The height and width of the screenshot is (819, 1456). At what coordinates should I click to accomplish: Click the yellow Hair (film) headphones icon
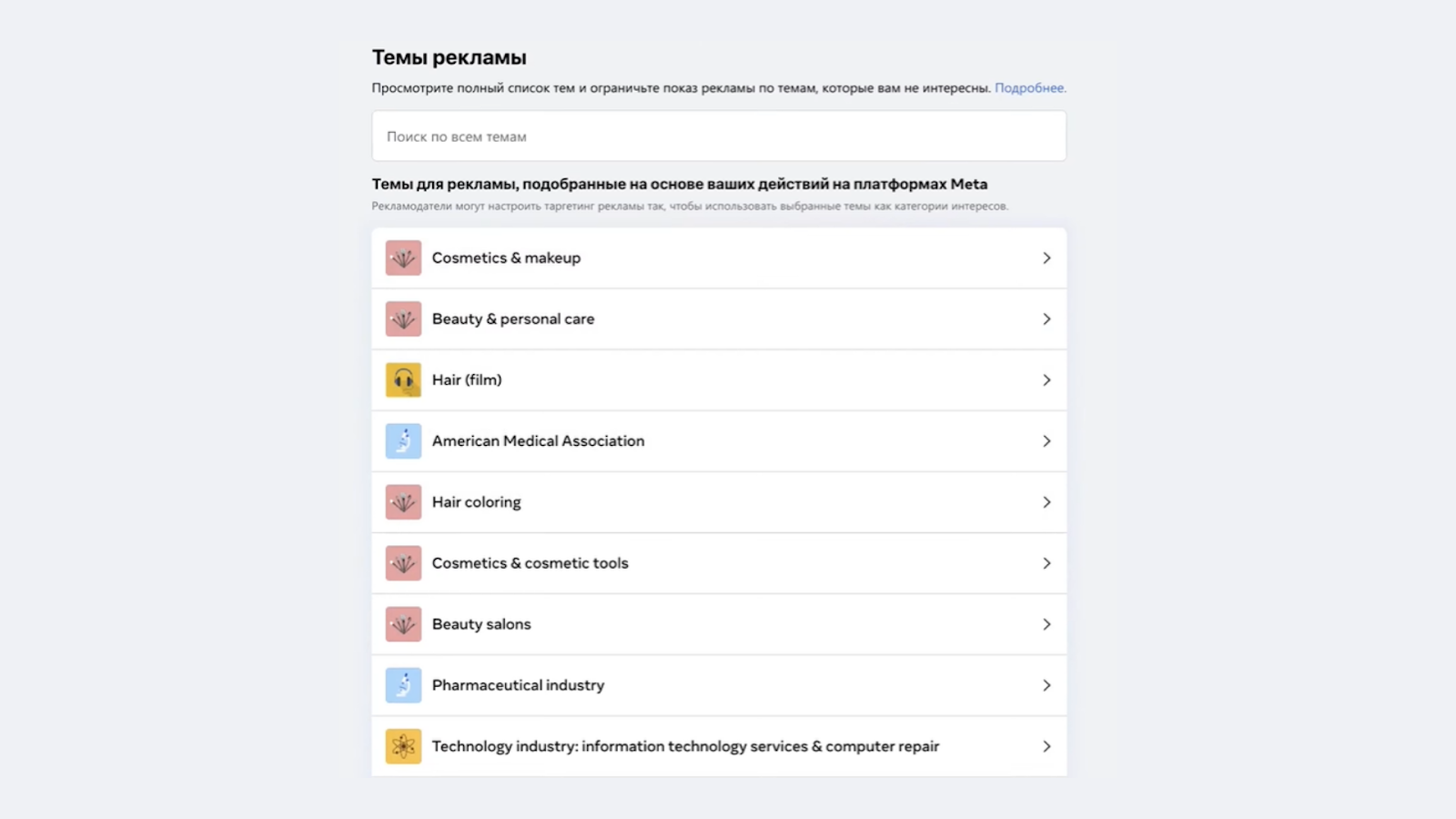tap(403, 380)
